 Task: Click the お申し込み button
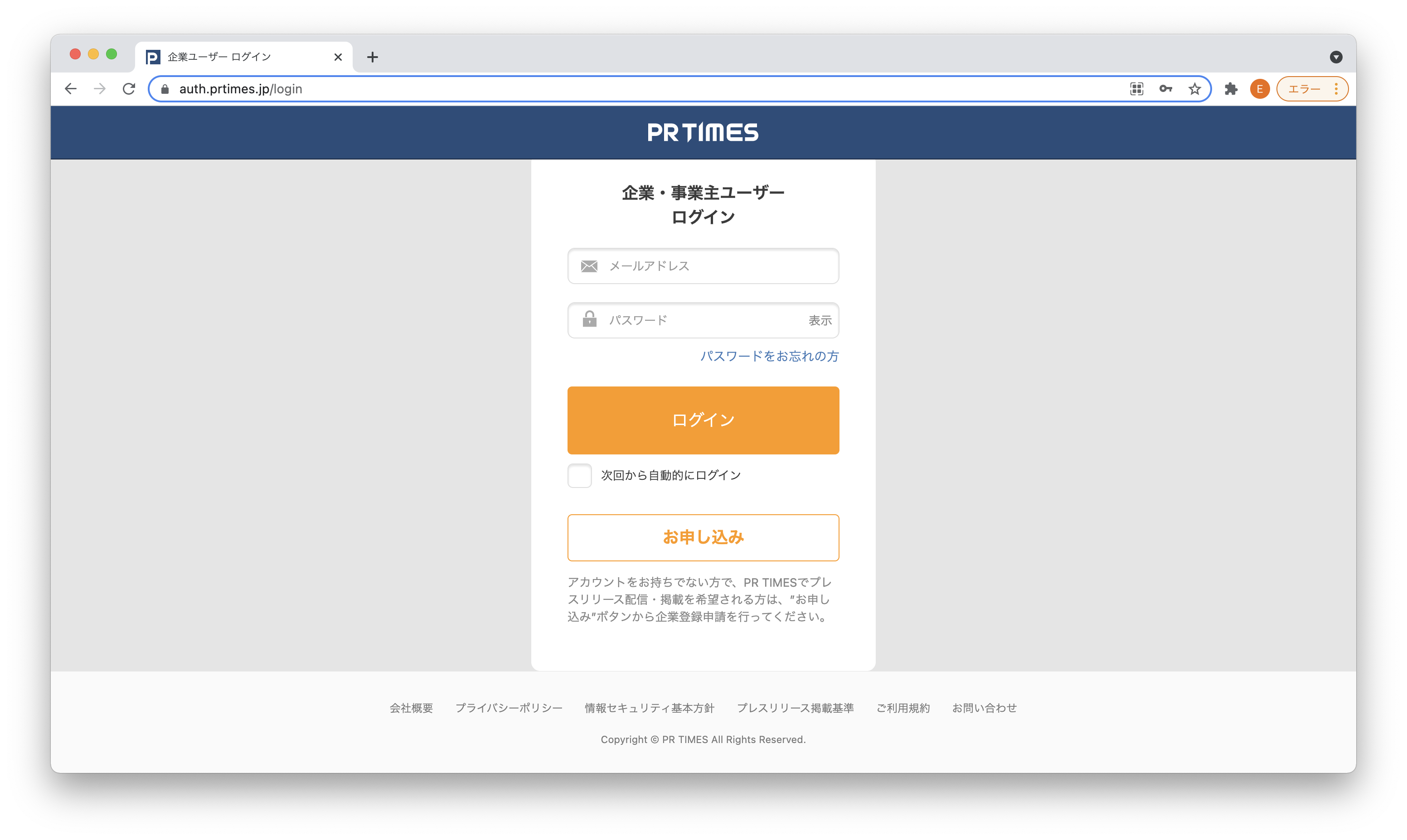703,538
